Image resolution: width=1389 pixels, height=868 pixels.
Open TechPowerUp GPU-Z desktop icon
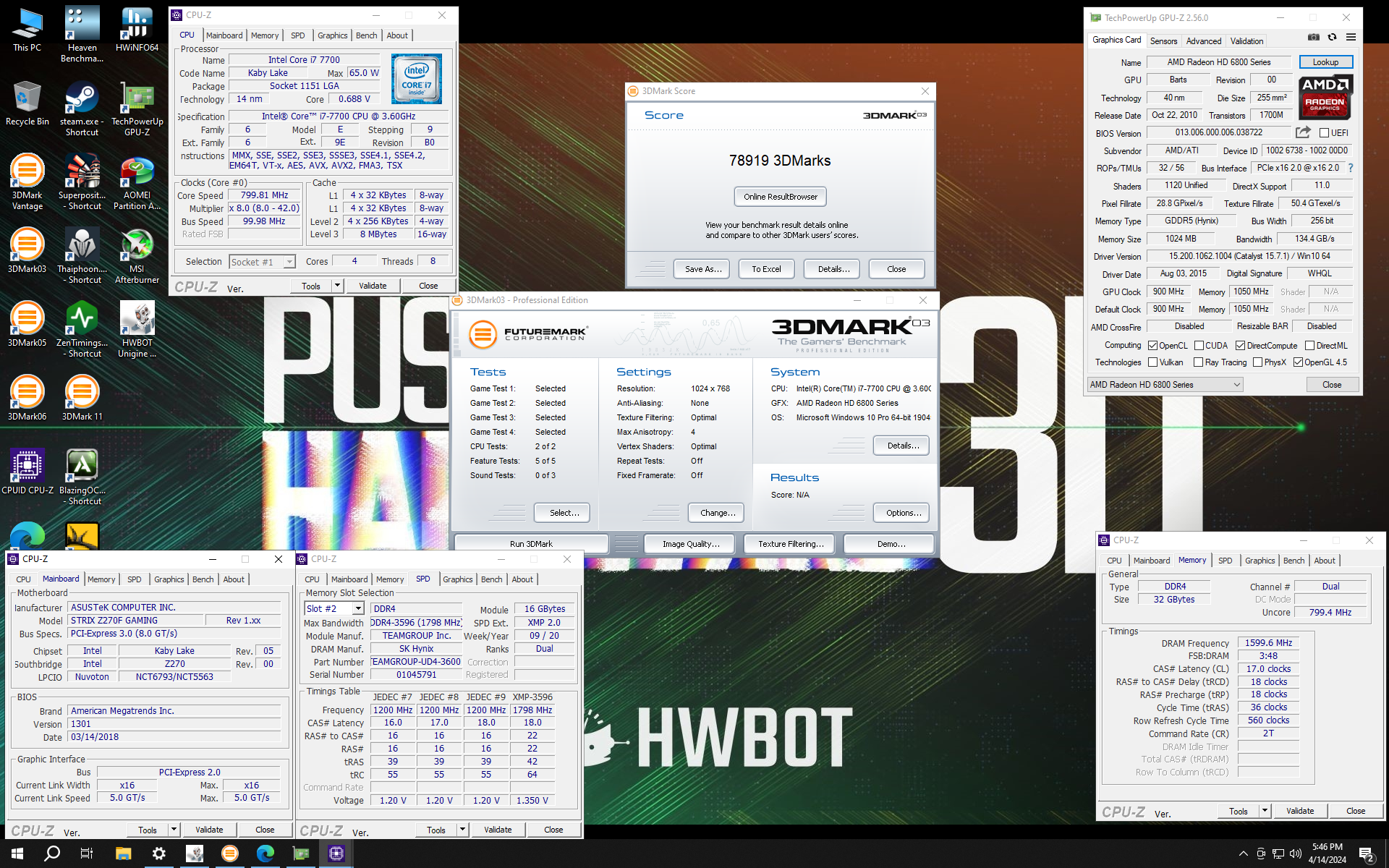pyautogui.click(x=137, y=109)
